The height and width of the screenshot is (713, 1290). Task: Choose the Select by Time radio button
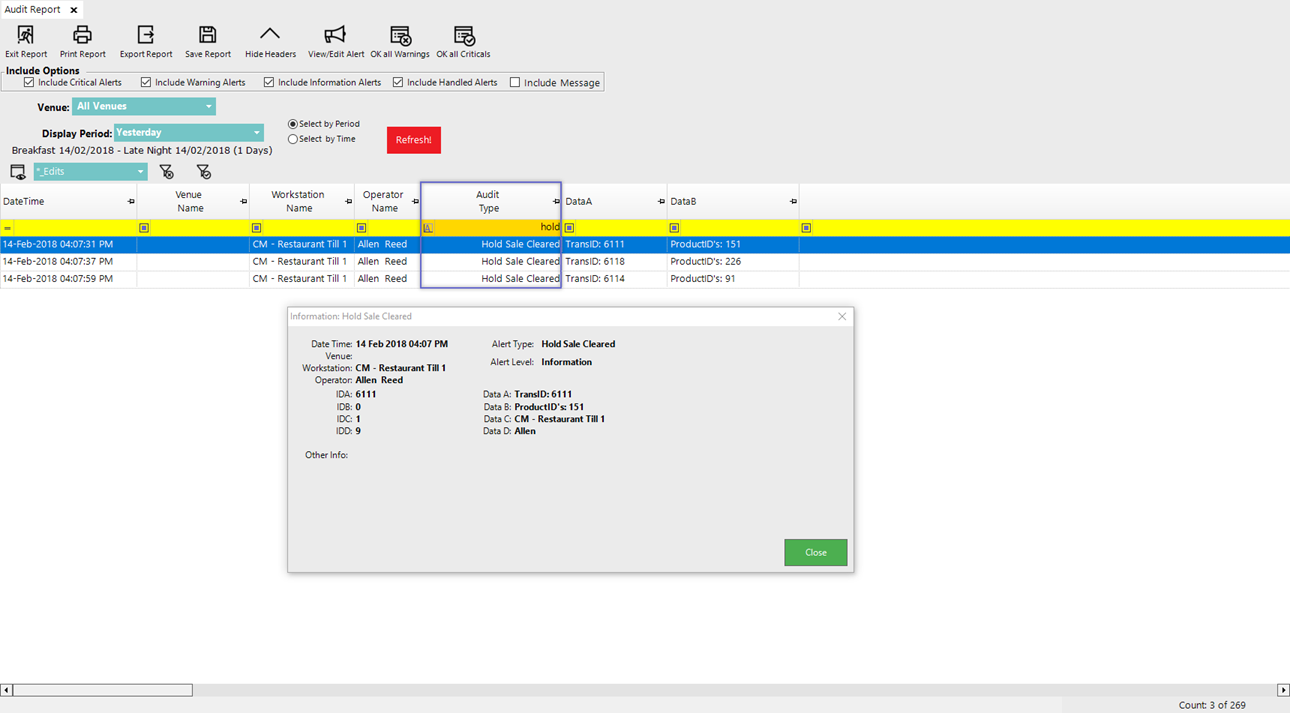293,140
